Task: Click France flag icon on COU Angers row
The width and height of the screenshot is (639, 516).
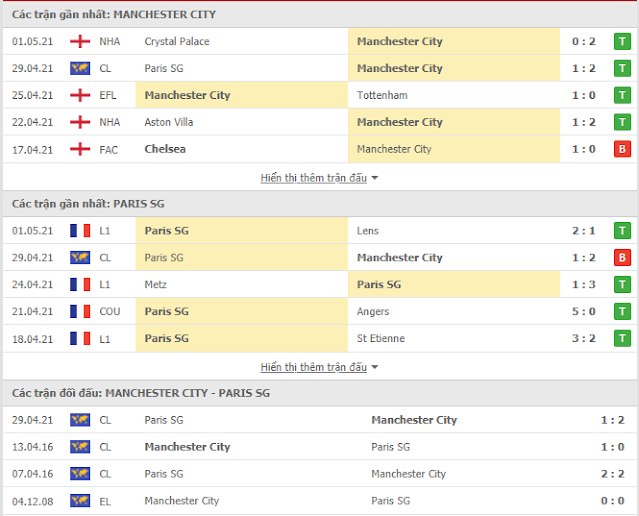Action: (80, 311)
